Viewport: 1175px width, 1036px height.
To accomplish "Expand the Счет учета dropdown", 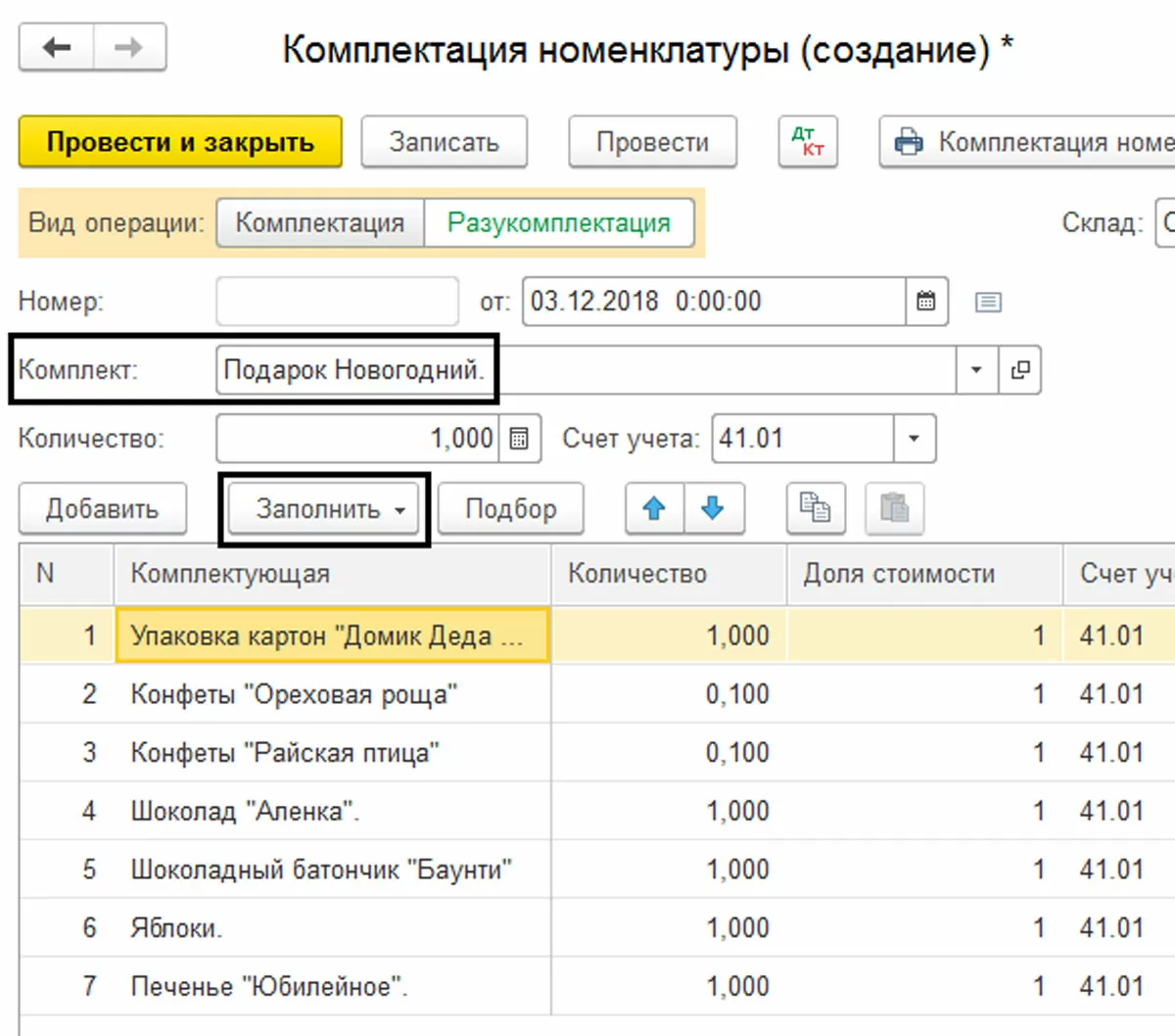I will click(914, 438).
